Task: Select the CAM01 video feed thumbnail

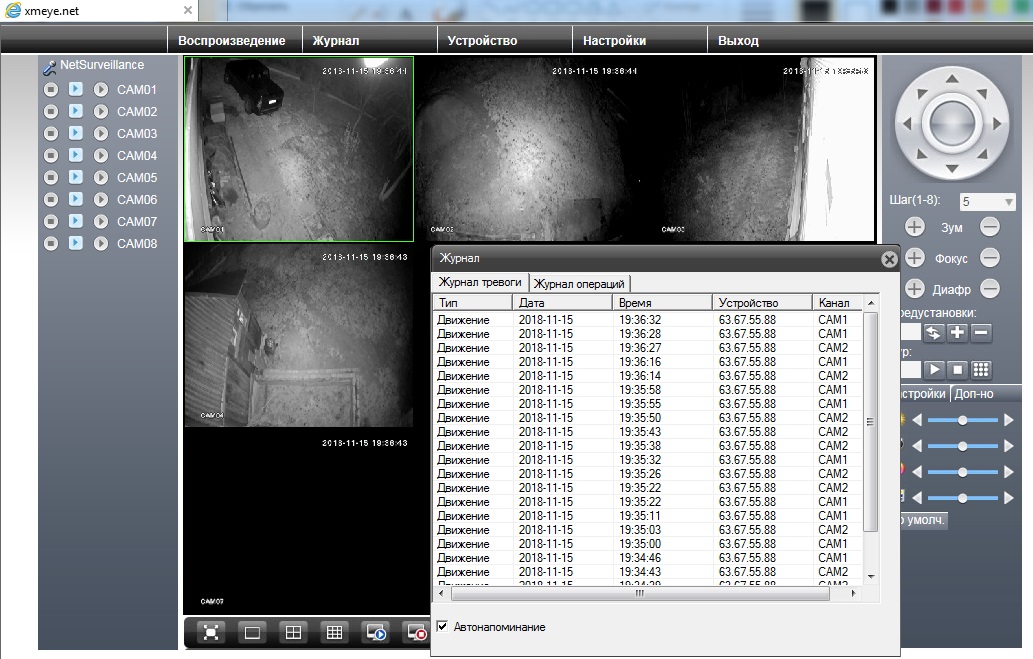Action: tap(299, 149)
